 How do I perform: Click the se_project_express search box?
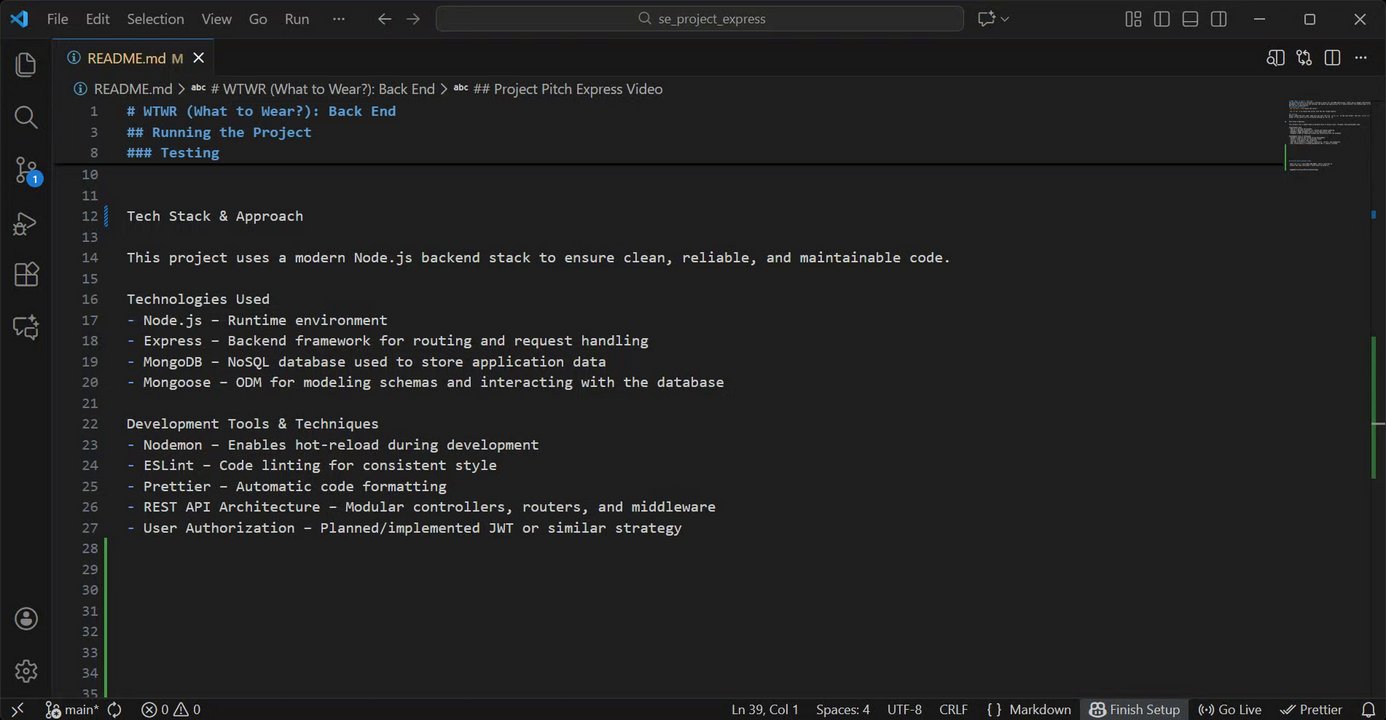tap(700, 19)
